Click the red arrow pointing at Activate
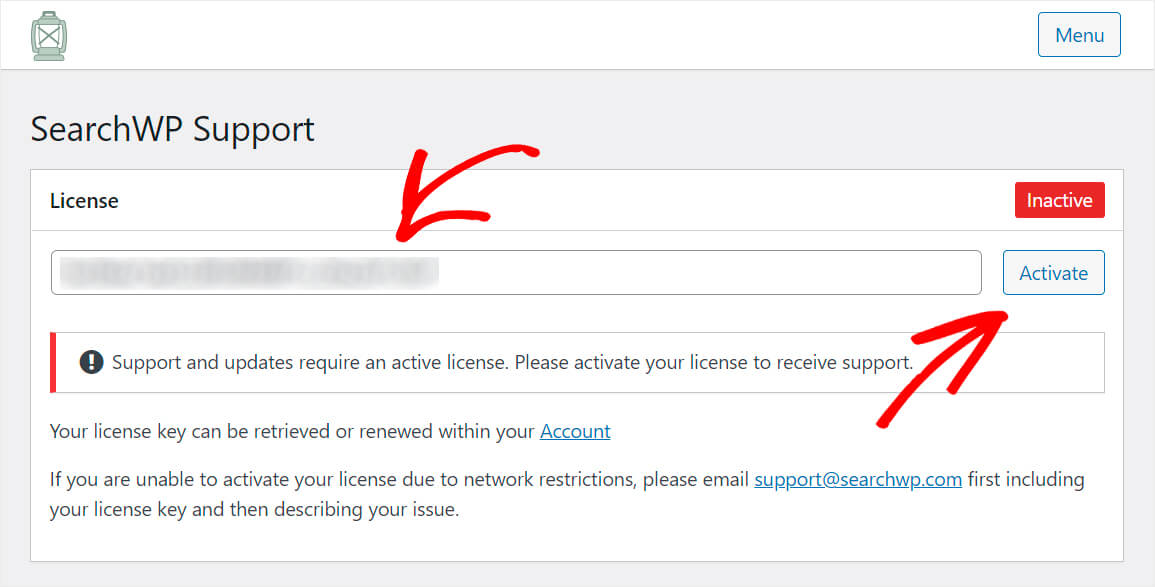 click(x=943, y=367)
